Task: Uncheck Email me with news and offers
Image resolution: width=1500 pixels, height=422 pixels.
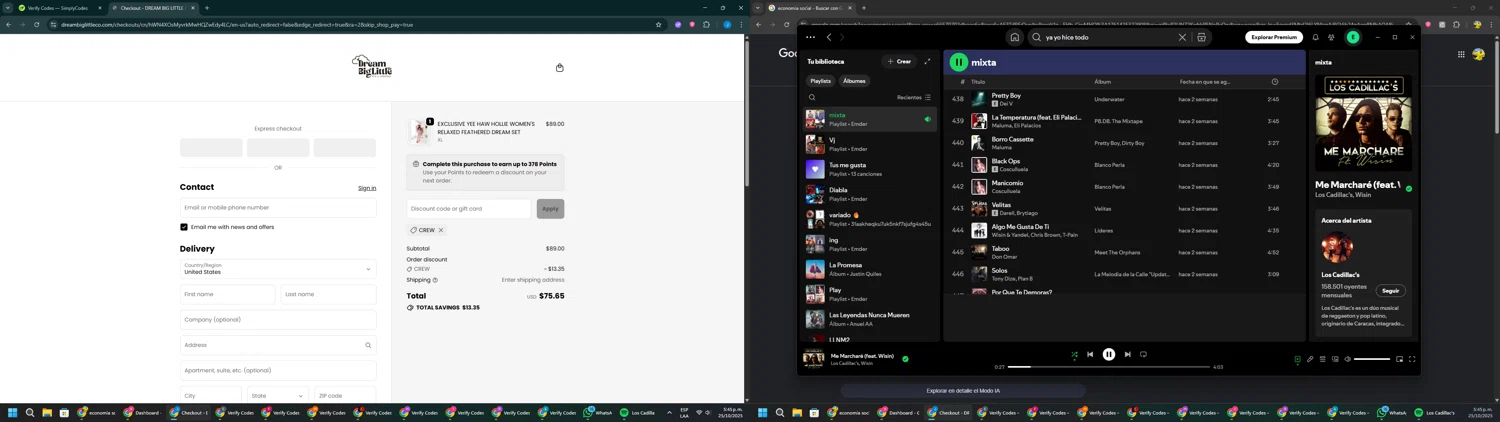Action: click(x=184, y=227)
